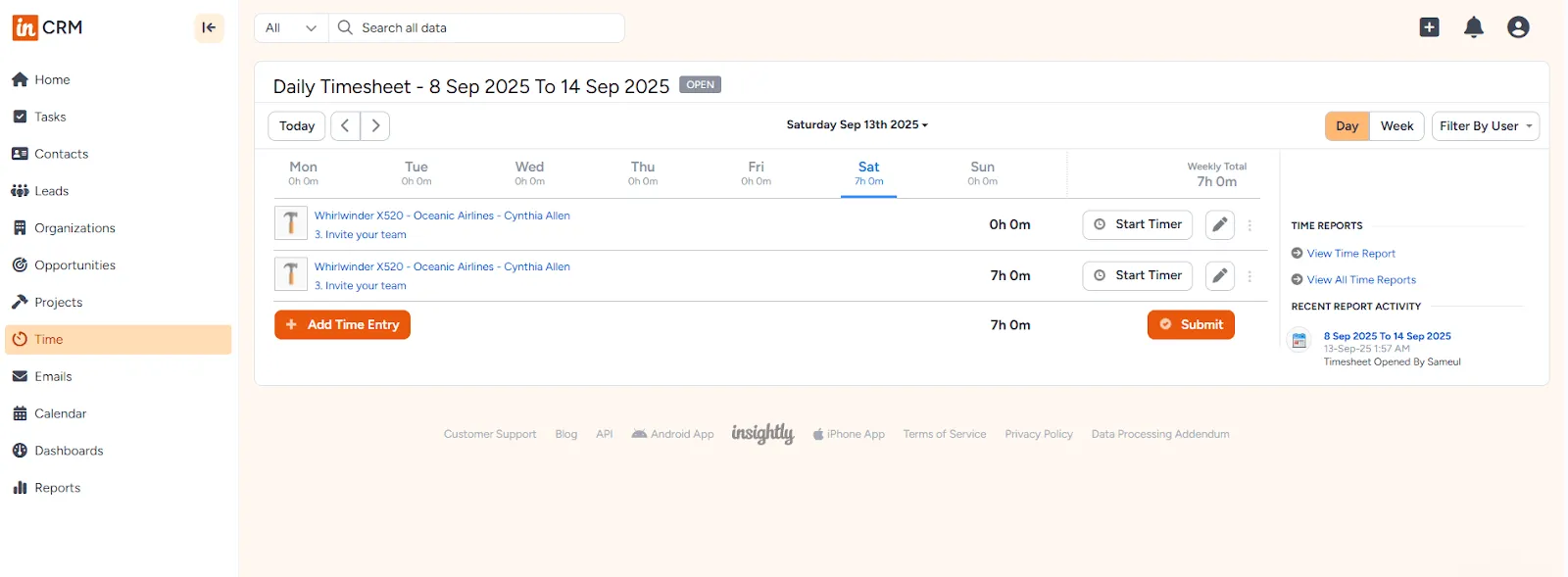Start Timer for the 0h 0m entry
The width and height of the screenshot is (1568, 577).
coord(1138,224)
